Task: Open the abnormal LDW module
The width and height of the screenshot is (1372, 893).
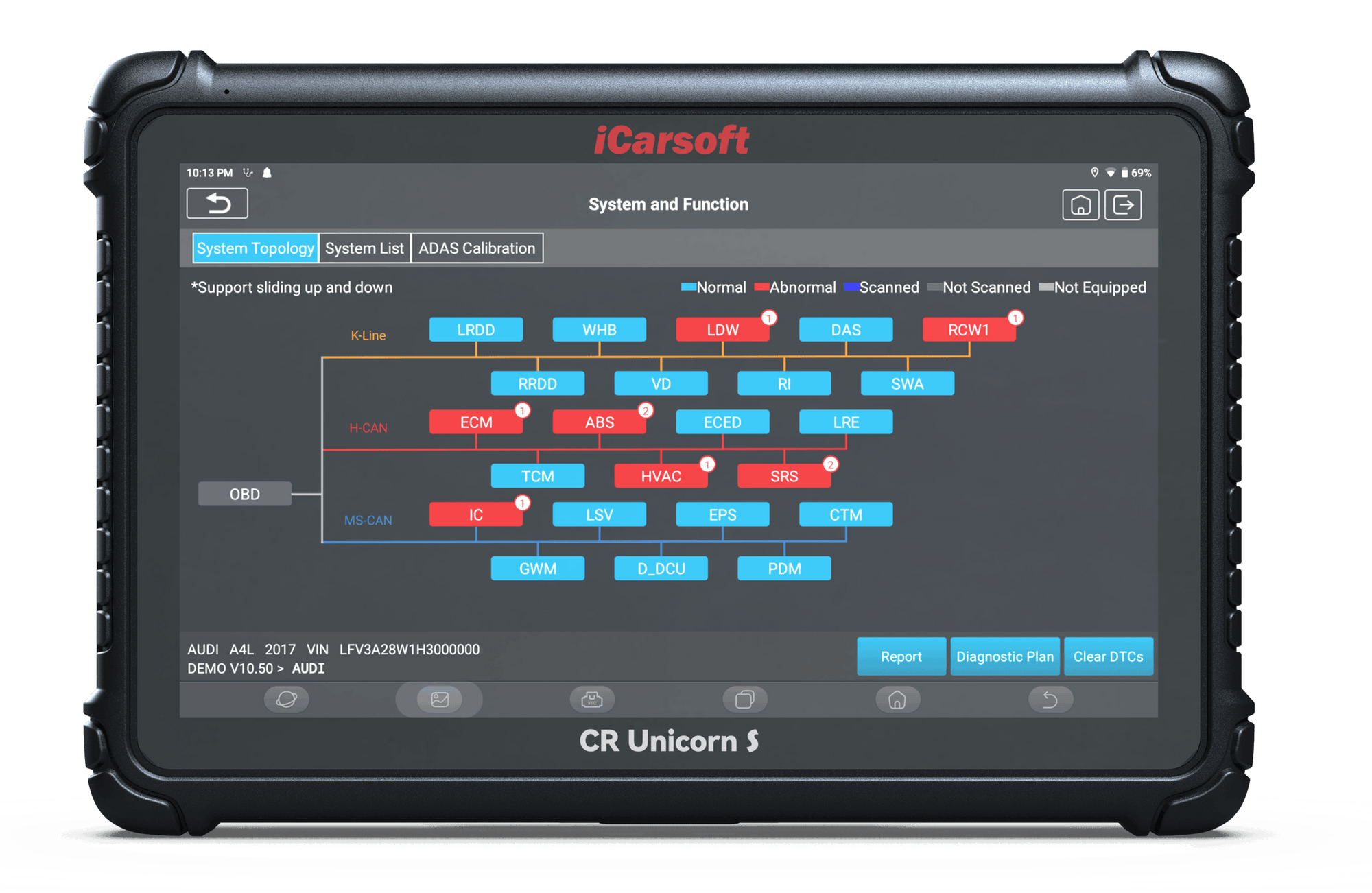Action: coord(722,330)
